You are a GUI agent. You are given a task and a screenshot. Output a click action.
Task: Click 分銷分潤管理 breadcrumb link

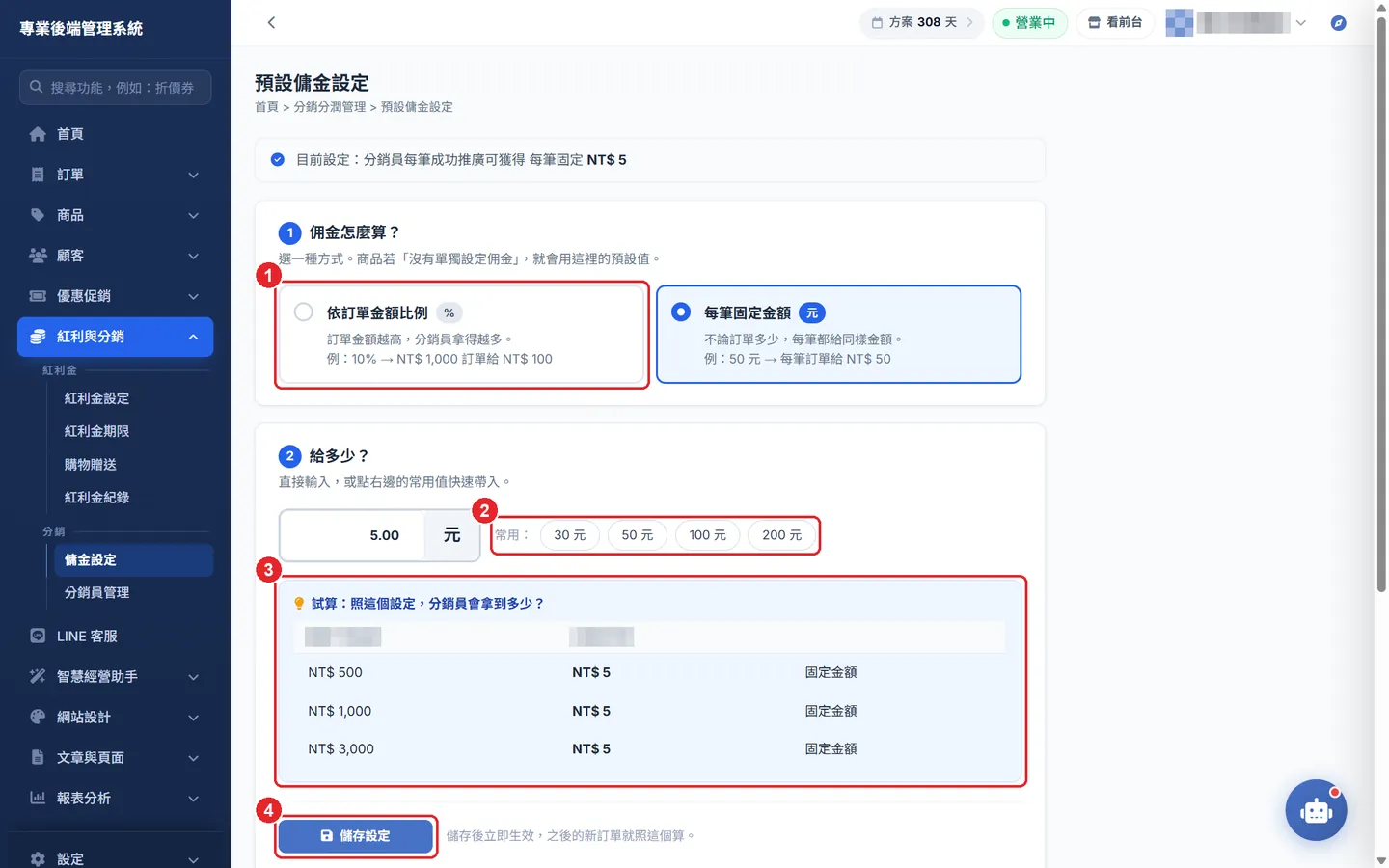pyautogui.click(x=330, y=107)
